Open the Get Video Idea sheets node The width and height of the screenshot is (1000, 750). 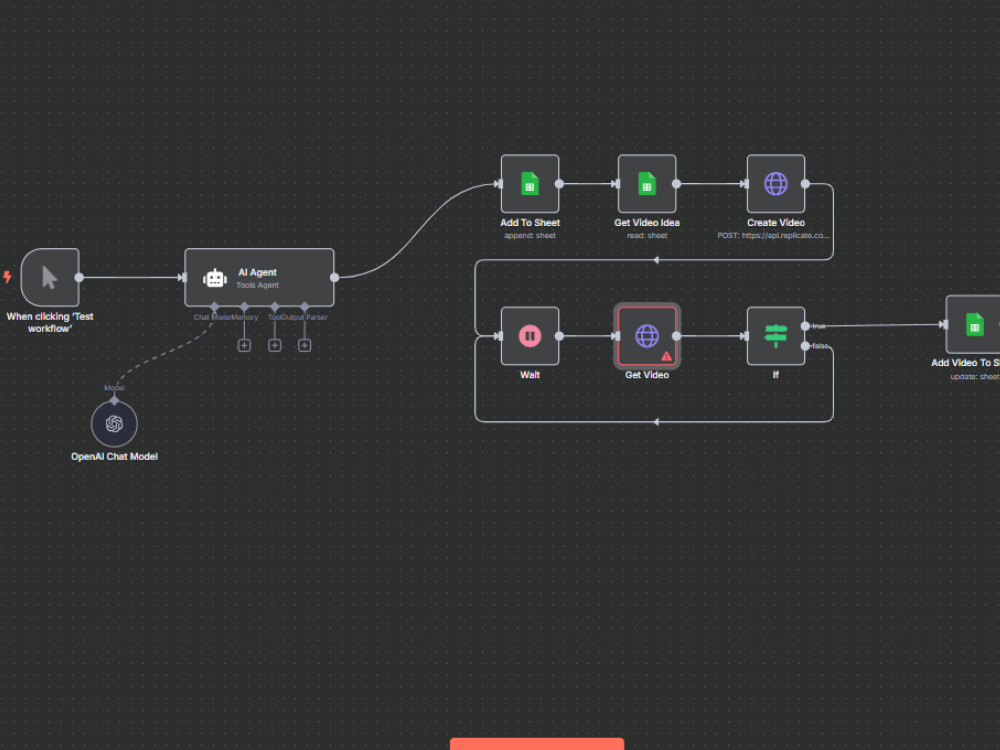(x=647, y=184)
